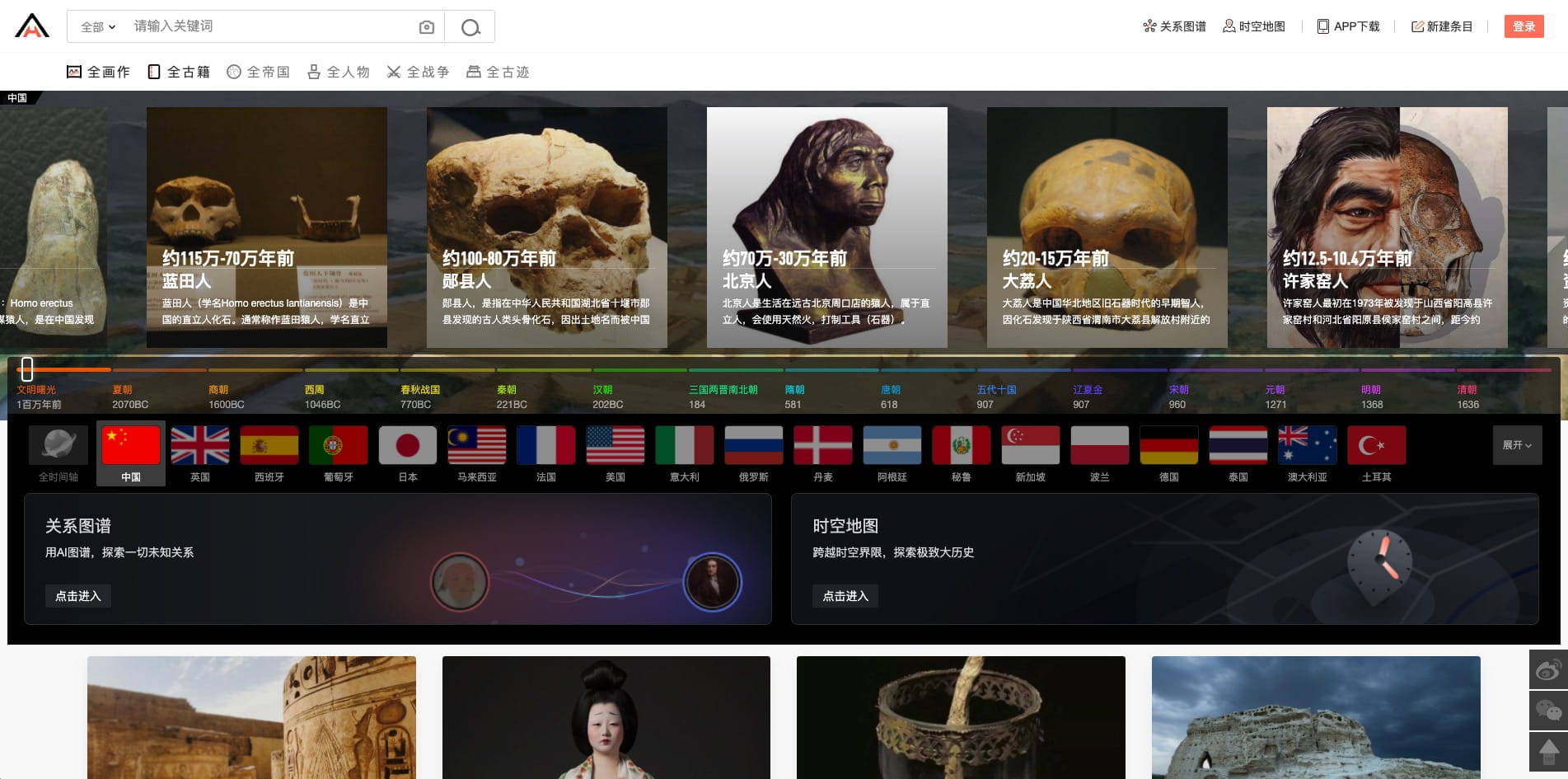Click 点击进入 under 关系图谱
The height and width of the screenshot is (779, 1568).
(77, 596)
